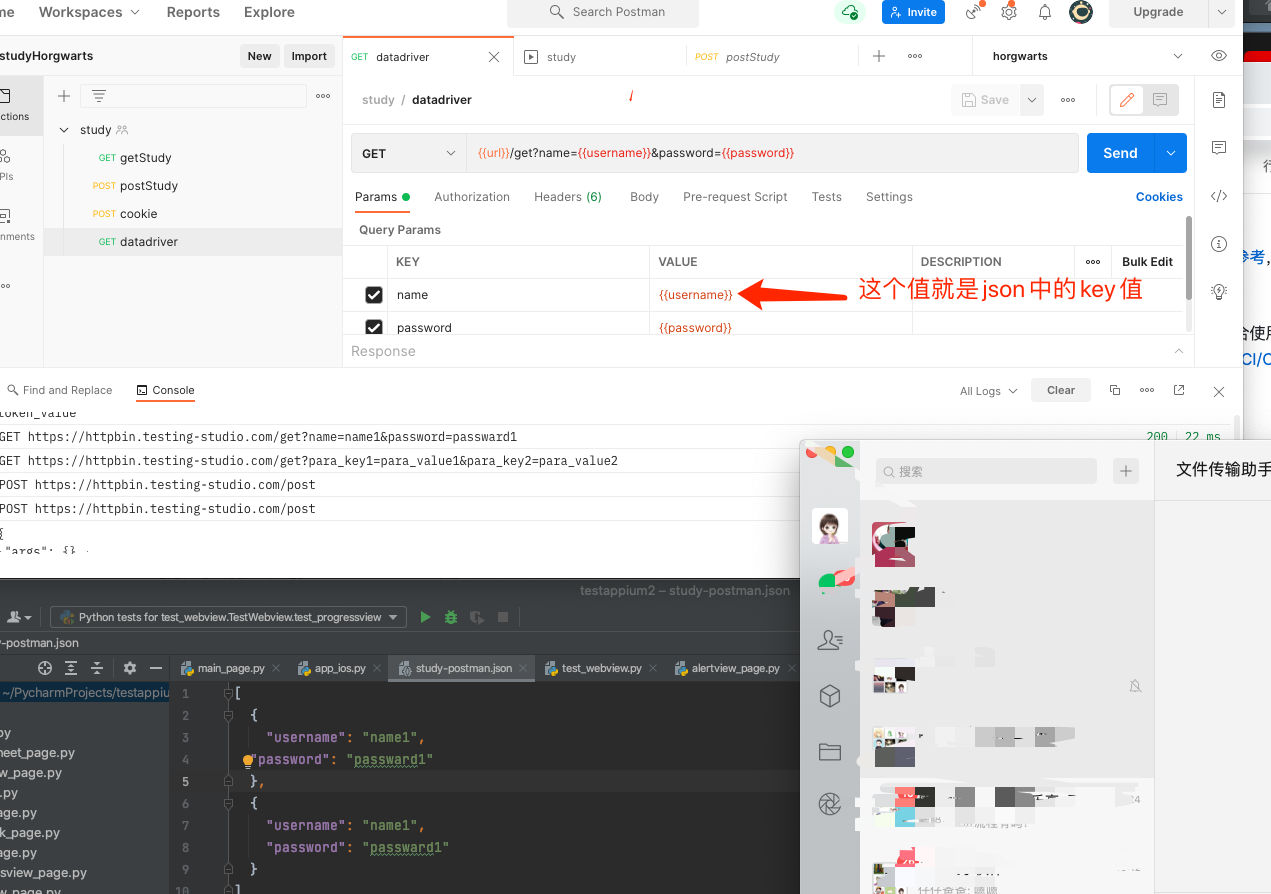Open horgwarts environment selector
Viewport: 1271px width, 894px height.
[1087, 56]
